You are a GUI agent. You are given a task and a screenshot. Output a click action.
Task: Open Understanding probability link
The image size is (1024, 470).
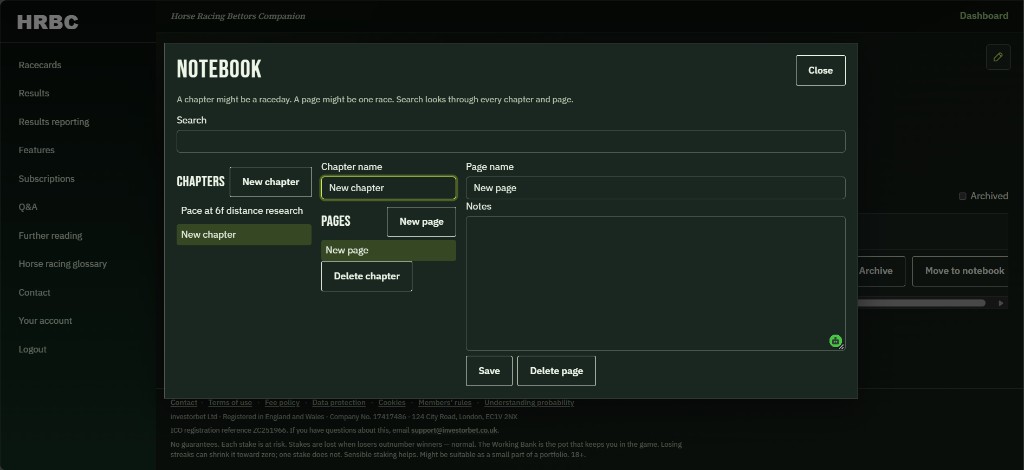tap(529, 403)
